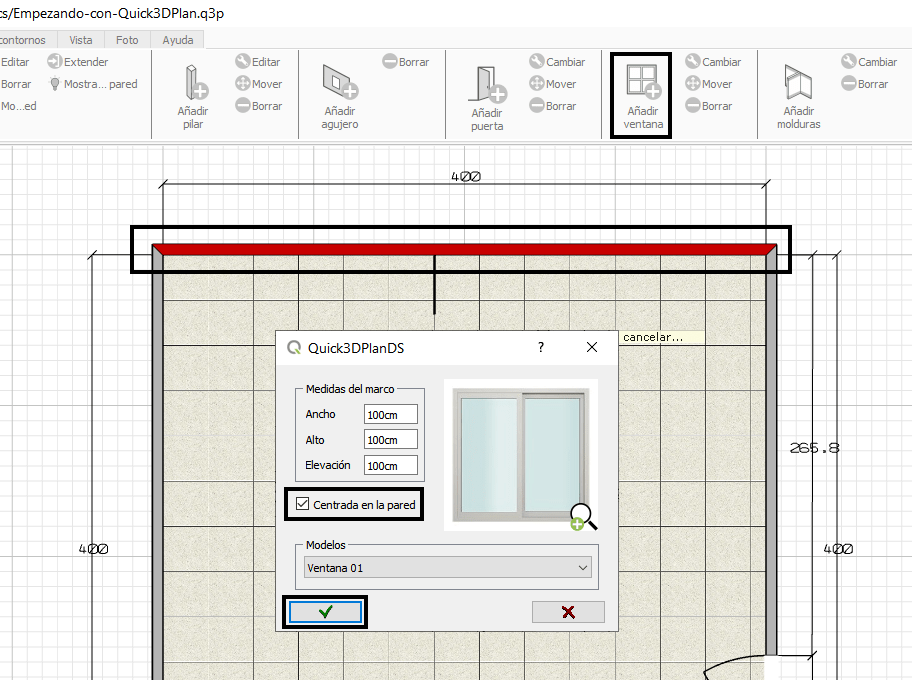Screen dimensions: 912x680
Task: Click the Mostra... pared lightbulb tool
Action: pos(94,84)
